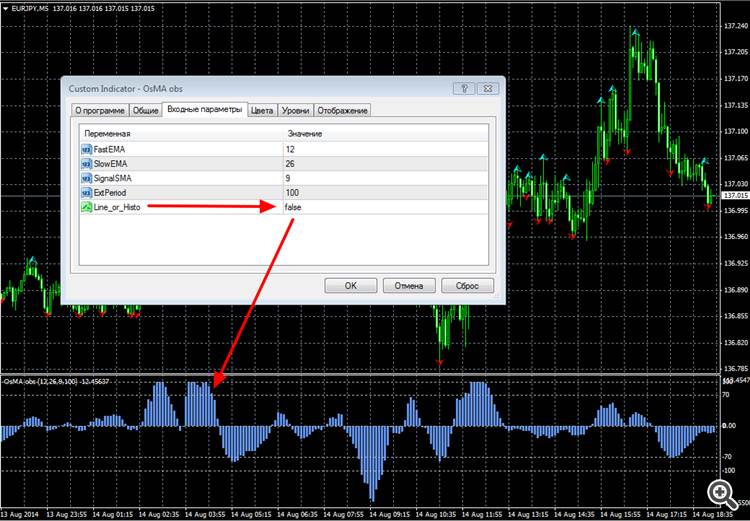This screenshot has width=750, height=521.
Task: Select the Цвета tab
Action: click(263, 111)
